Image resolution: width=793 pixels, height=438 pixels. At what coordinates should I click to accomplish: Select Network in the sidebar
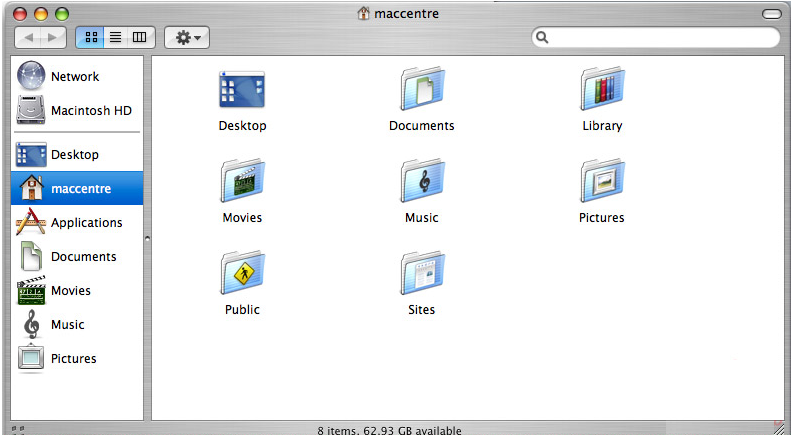77,76
